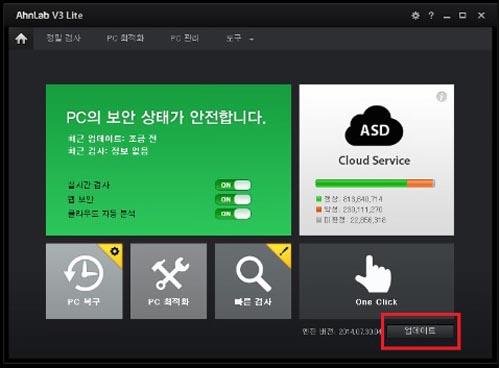Toggle 클라우드 자동 분석 ON switch

pyautogui.click(x=233, y=214)
